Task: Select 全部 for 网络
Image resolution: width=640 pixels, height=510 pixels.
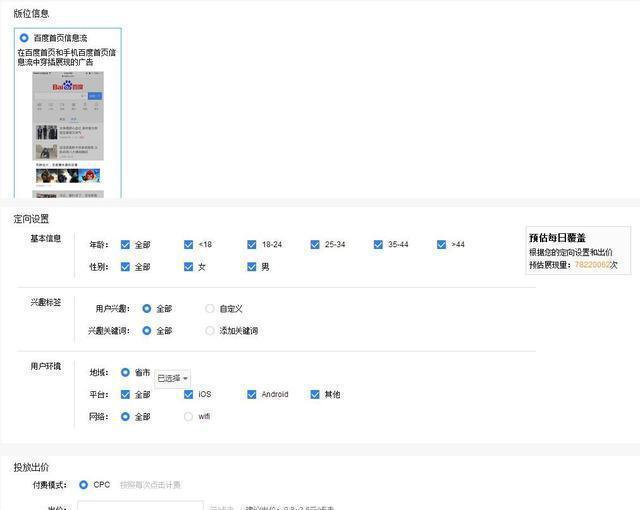Action: [x=125, y=417]
